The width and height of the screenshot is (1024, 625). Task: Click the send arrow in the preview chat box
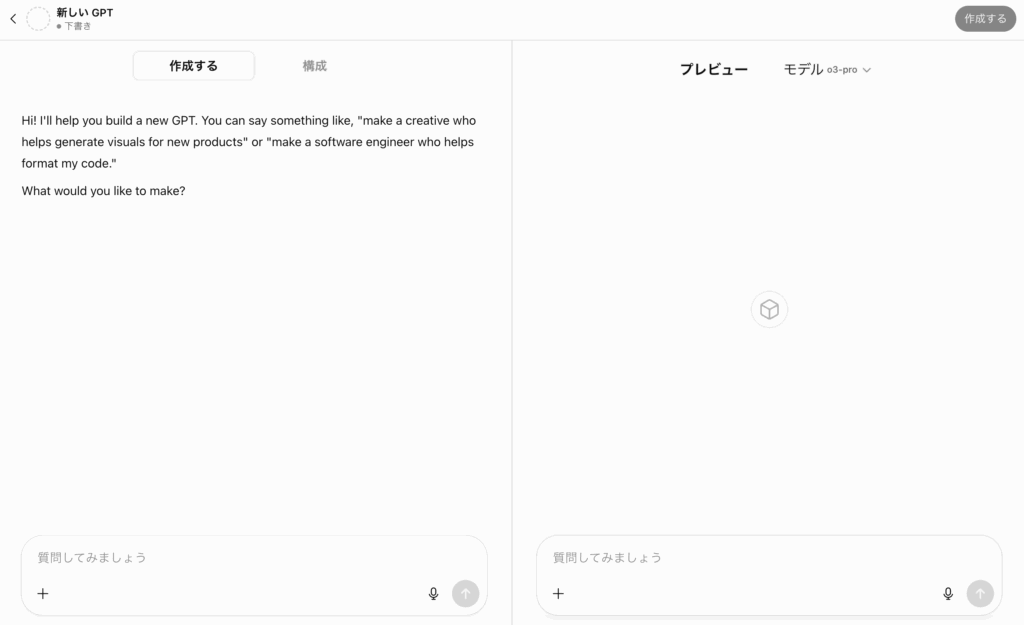(x=980, y=594)
